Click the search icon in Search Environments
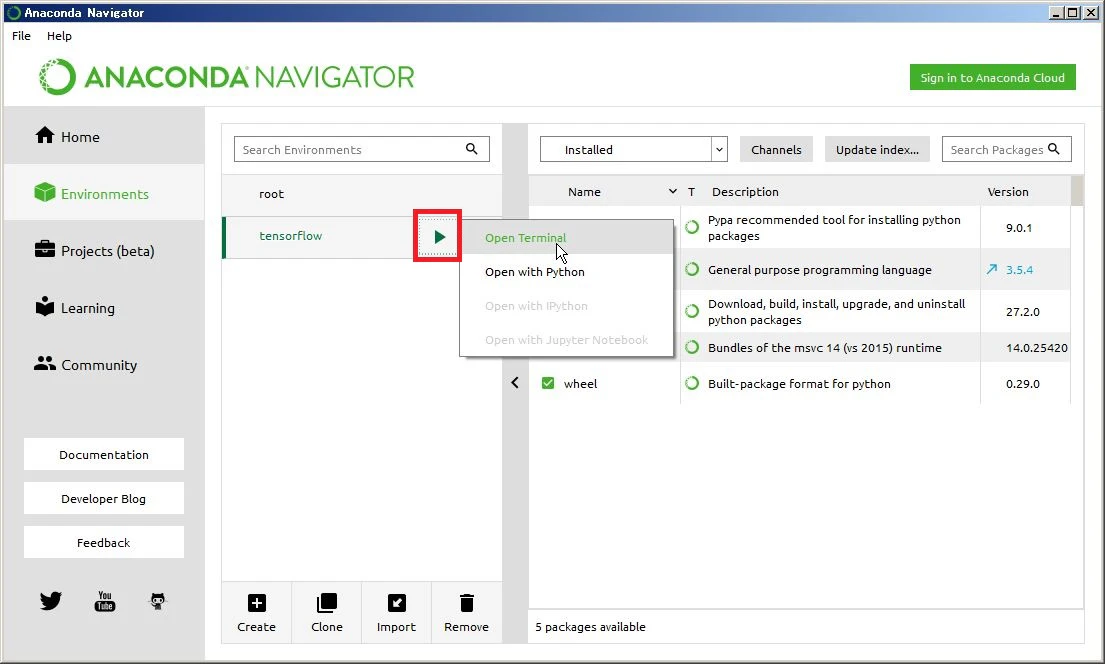Viewport: 1105px width, 664px height. coord(471,149)
